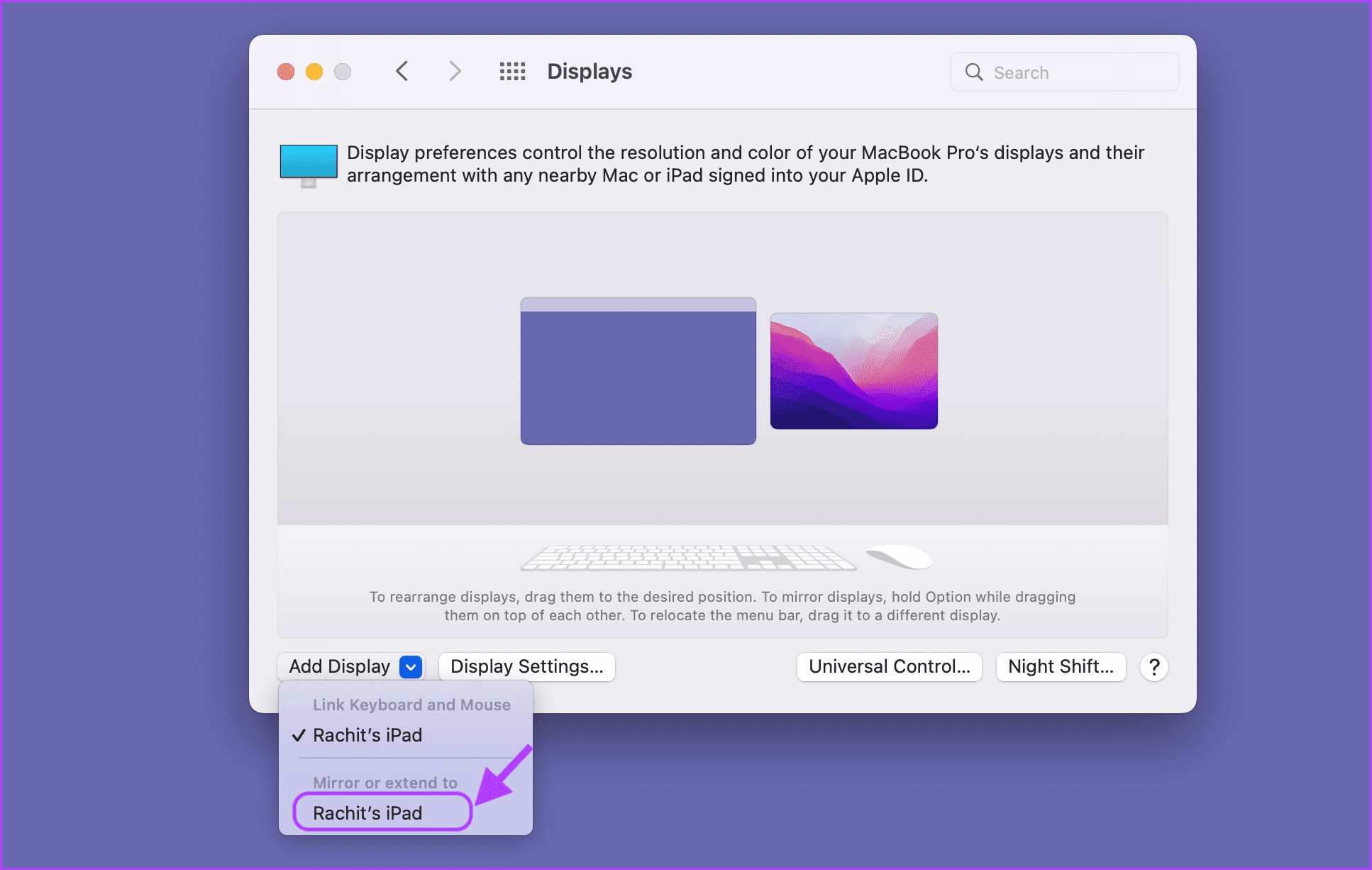Select the iPad display with Monterey wallpaper

(854, 371)
